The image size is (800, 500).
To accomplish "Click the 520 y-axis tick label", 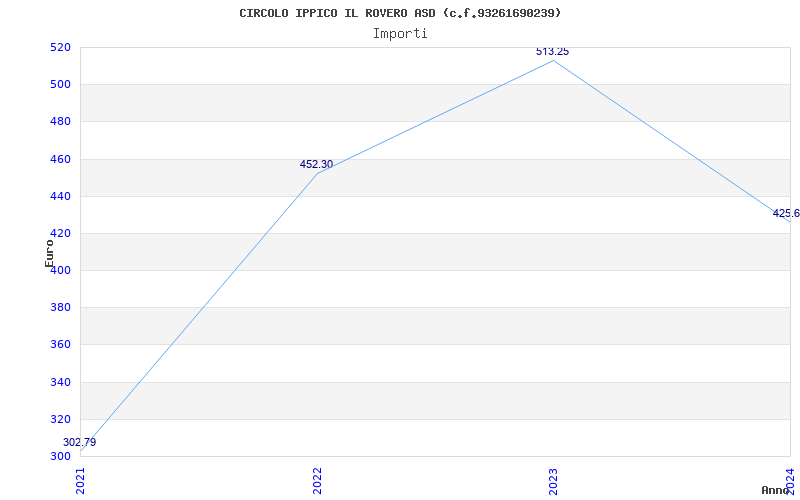I will pos(59,47).
